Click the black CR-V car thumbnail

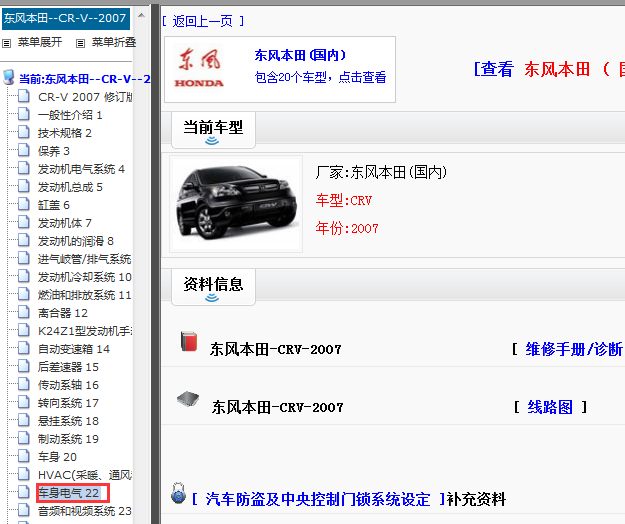(236, 204)
